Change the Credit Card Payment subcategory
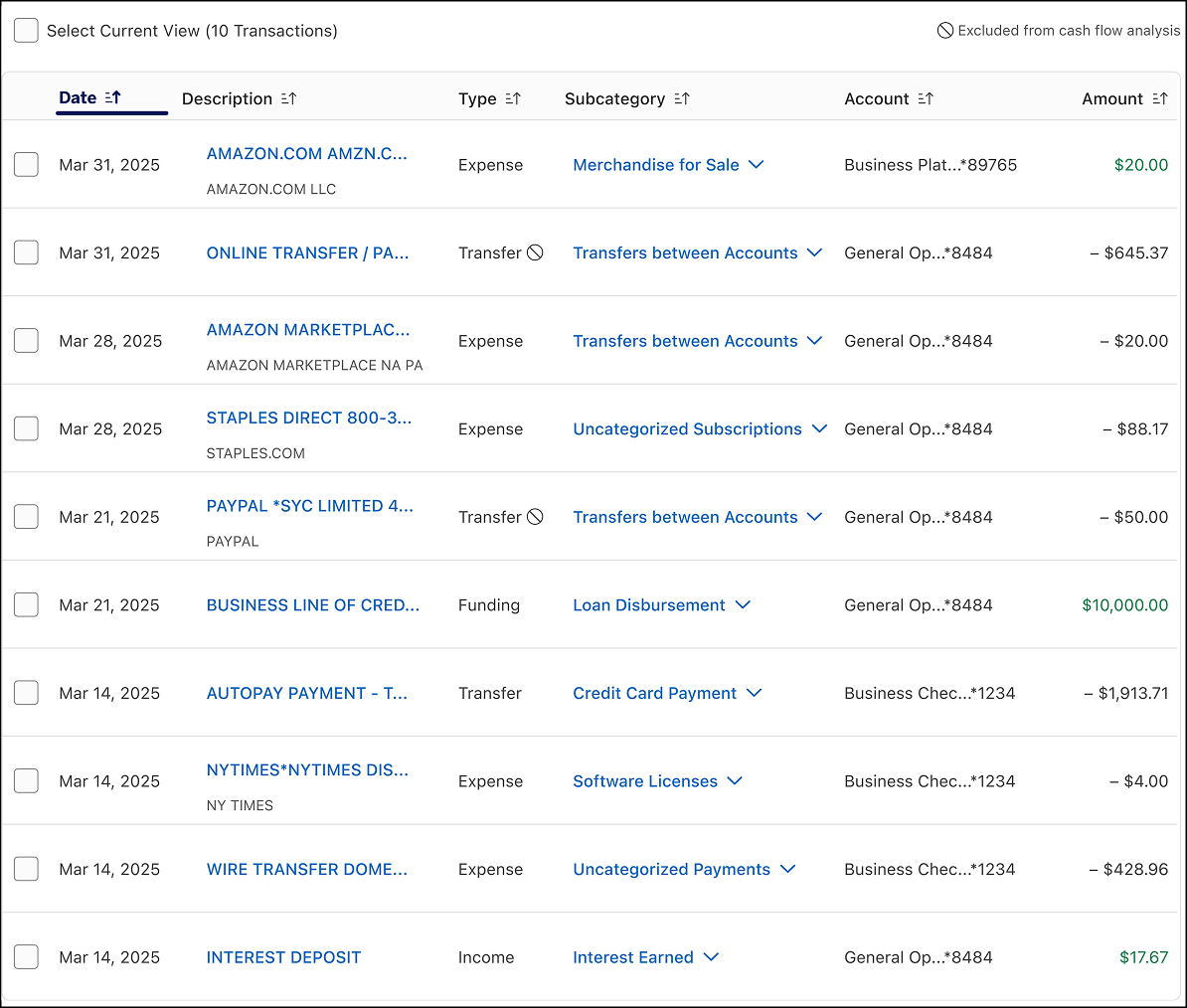1187x1008 pixels. click(755, 693)
